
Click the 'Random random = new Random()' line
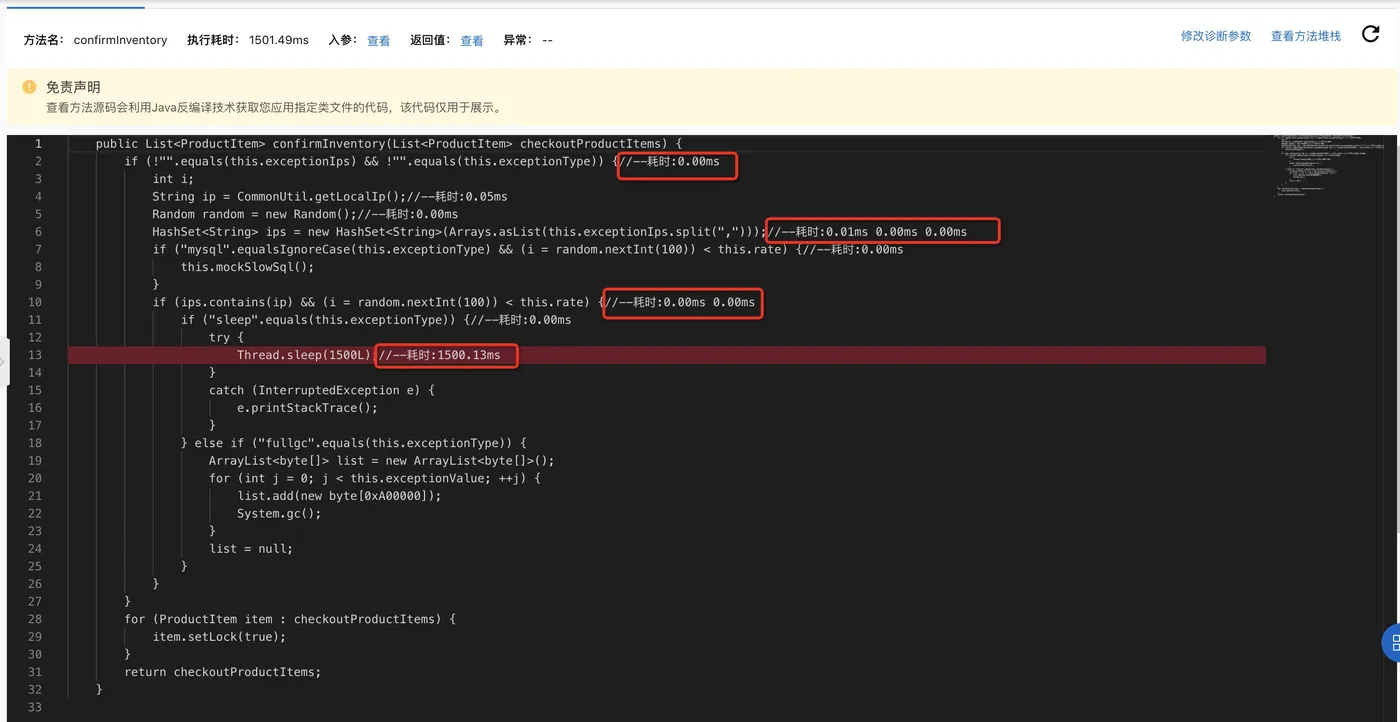click(x=305, y=214)
